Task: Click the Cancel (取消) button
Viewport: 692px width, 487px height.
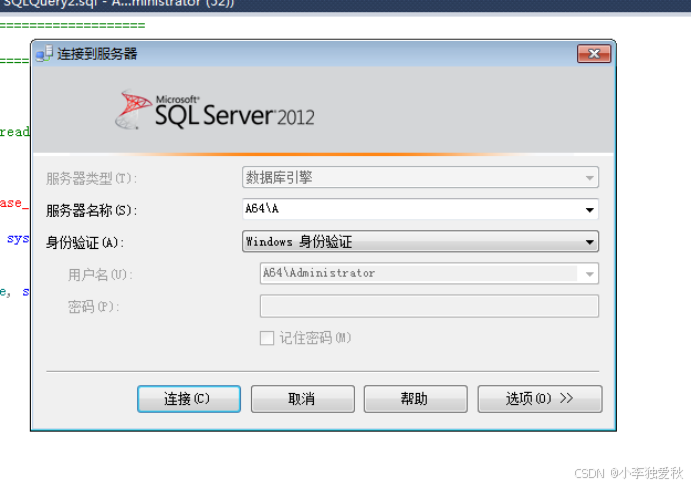Action: click(x=302, y=399)
